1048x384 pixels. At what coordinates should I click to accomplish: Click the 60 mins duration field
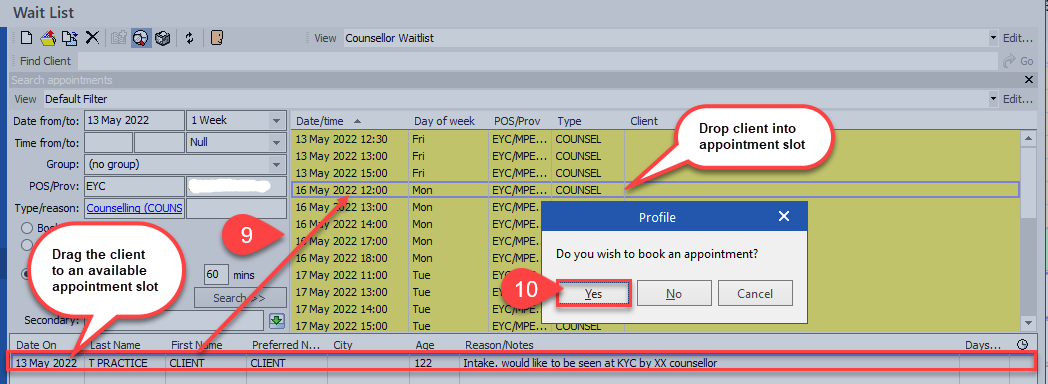tap(216, 274)
